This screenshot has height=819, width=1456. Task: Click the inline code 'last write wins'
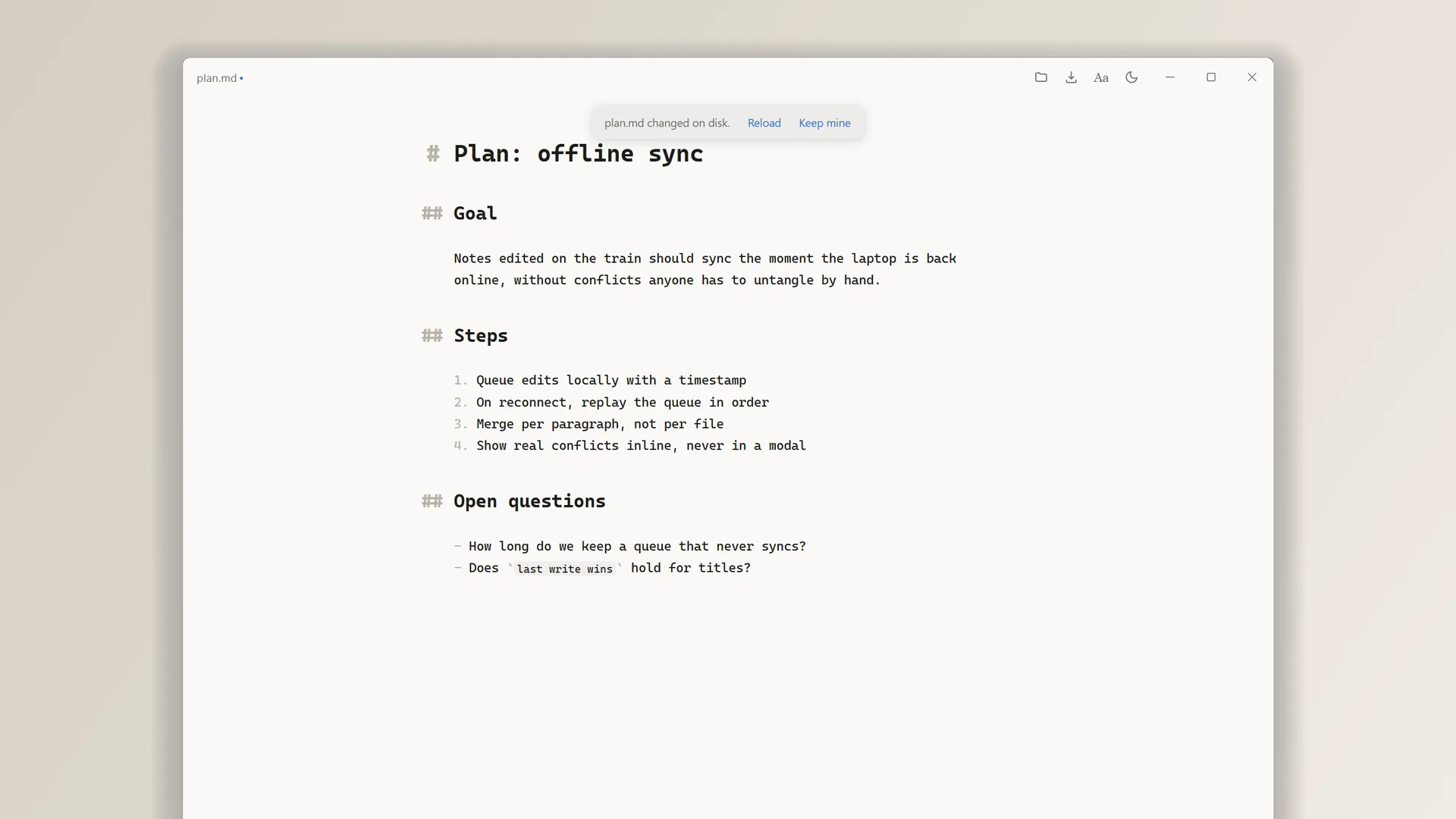565,569
